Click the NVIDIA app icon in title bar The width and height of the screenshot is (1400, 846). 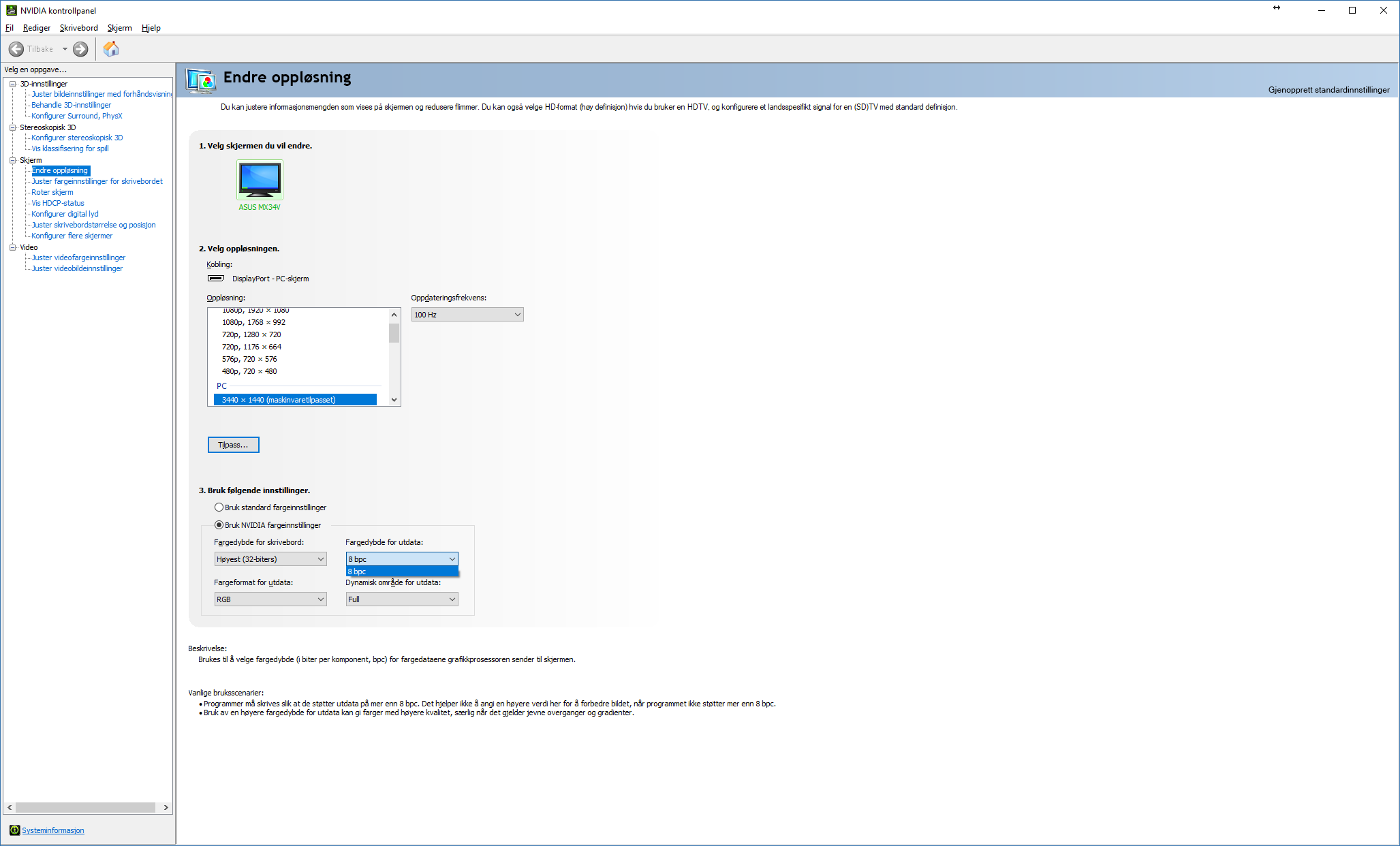pyautogui.click(x=11, y=10)
